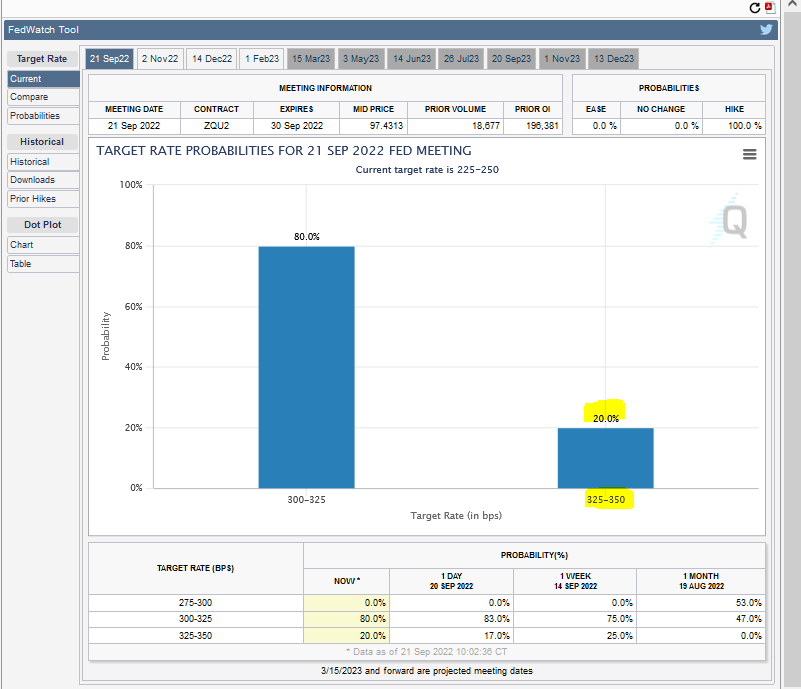Open Prior Hikes in the sidebar

pos(43,199)
